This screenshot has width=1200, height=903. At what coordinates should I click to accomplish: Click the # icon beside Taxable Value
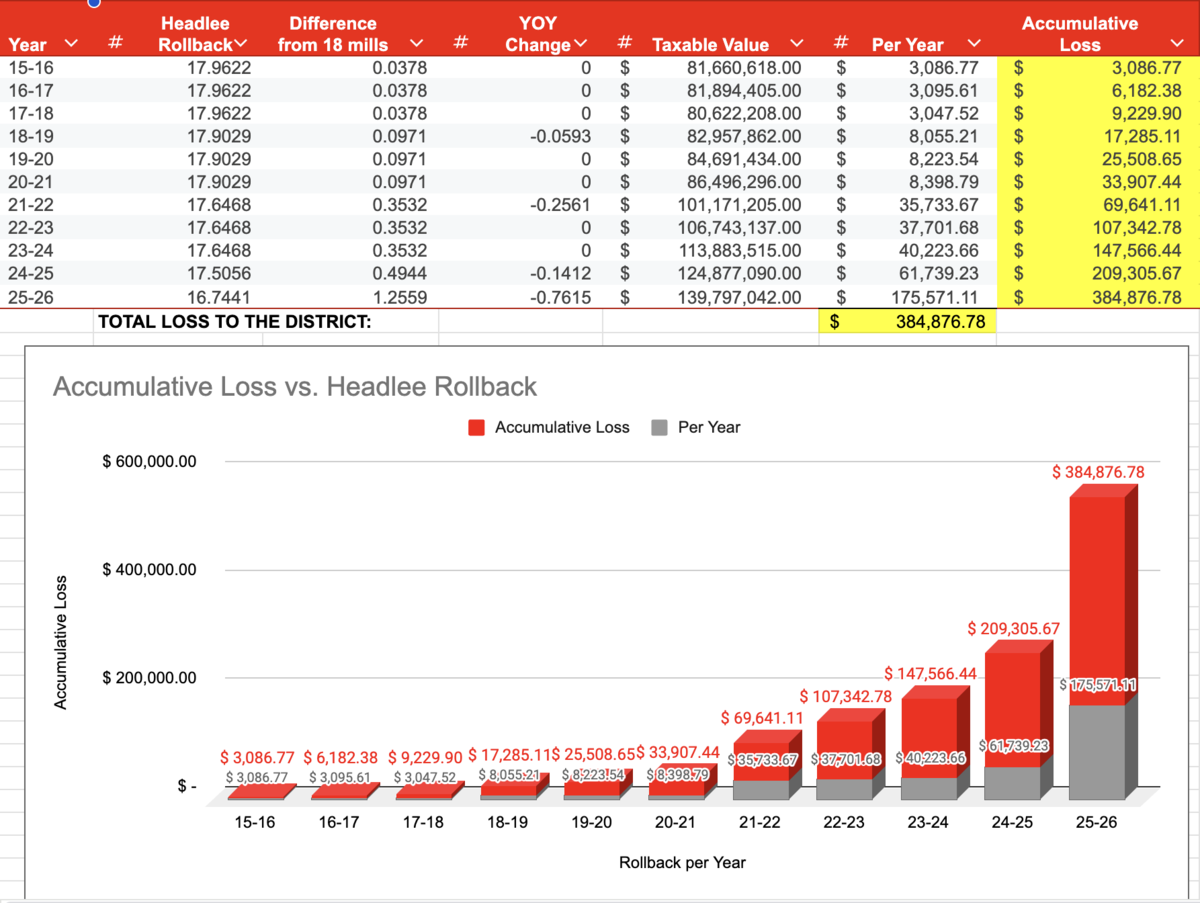click(x=840, y=44)
